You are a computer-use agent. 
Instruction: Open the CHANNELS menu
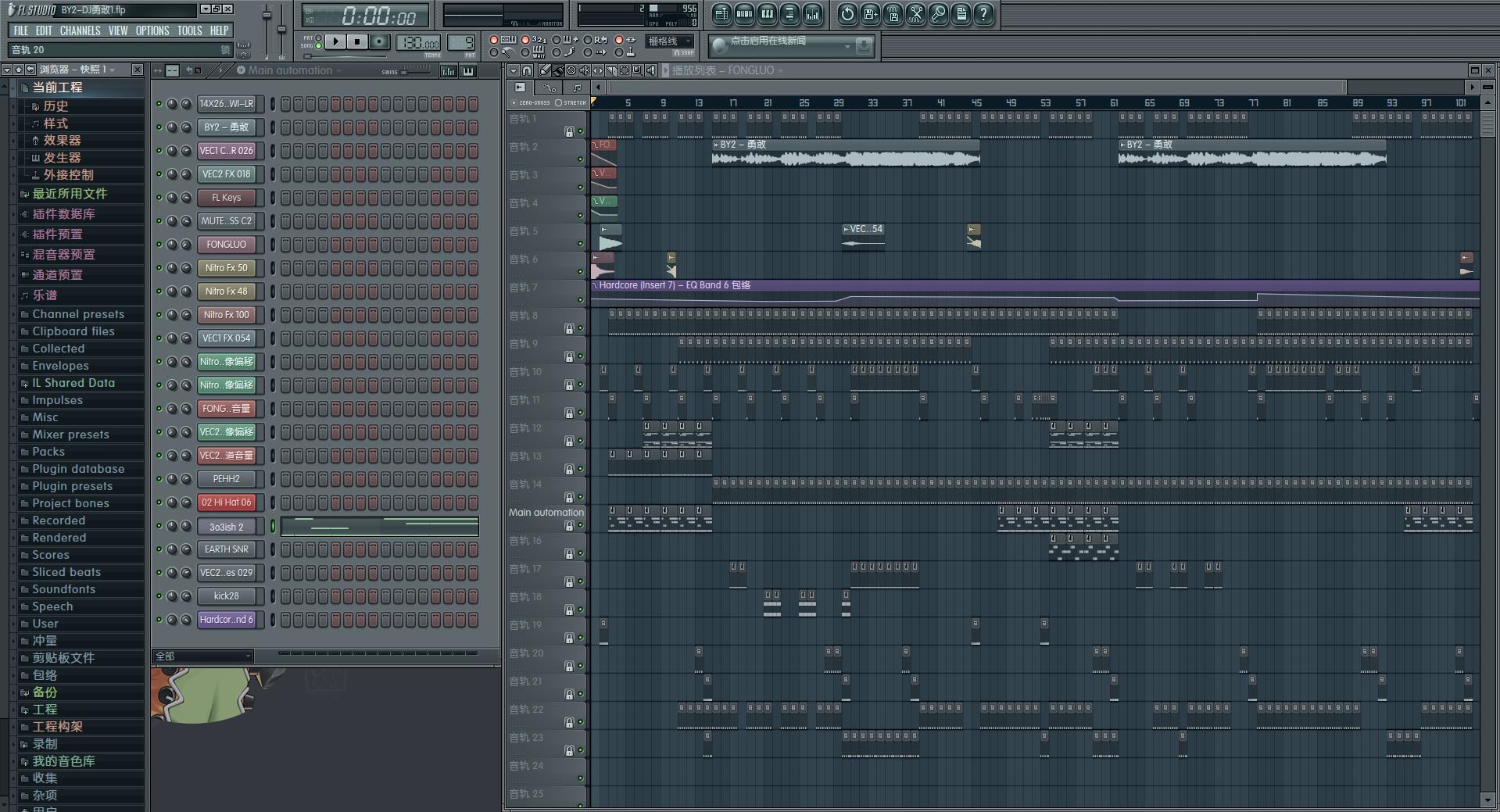80,30
